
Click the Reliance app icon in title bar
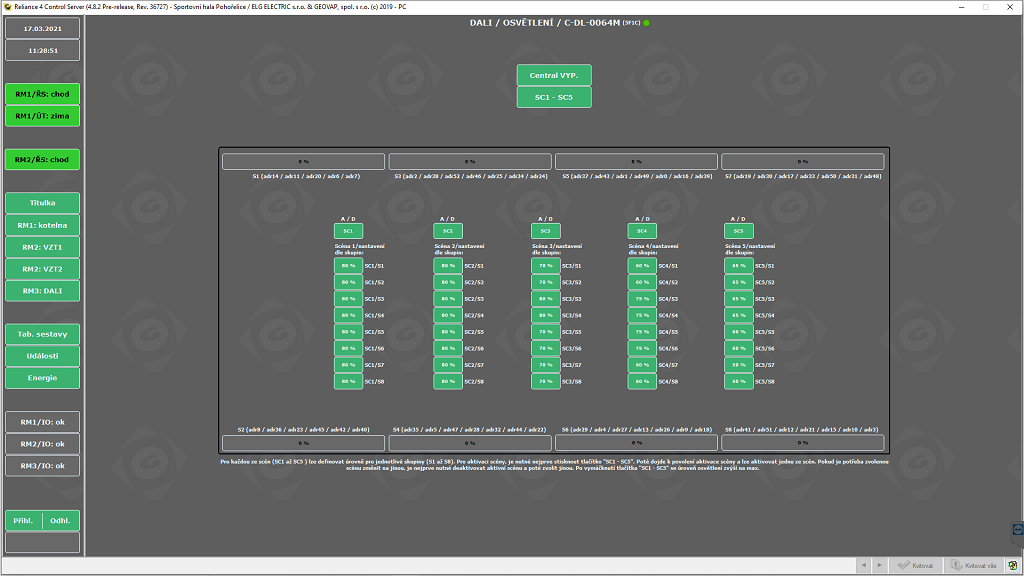point(7,6)
